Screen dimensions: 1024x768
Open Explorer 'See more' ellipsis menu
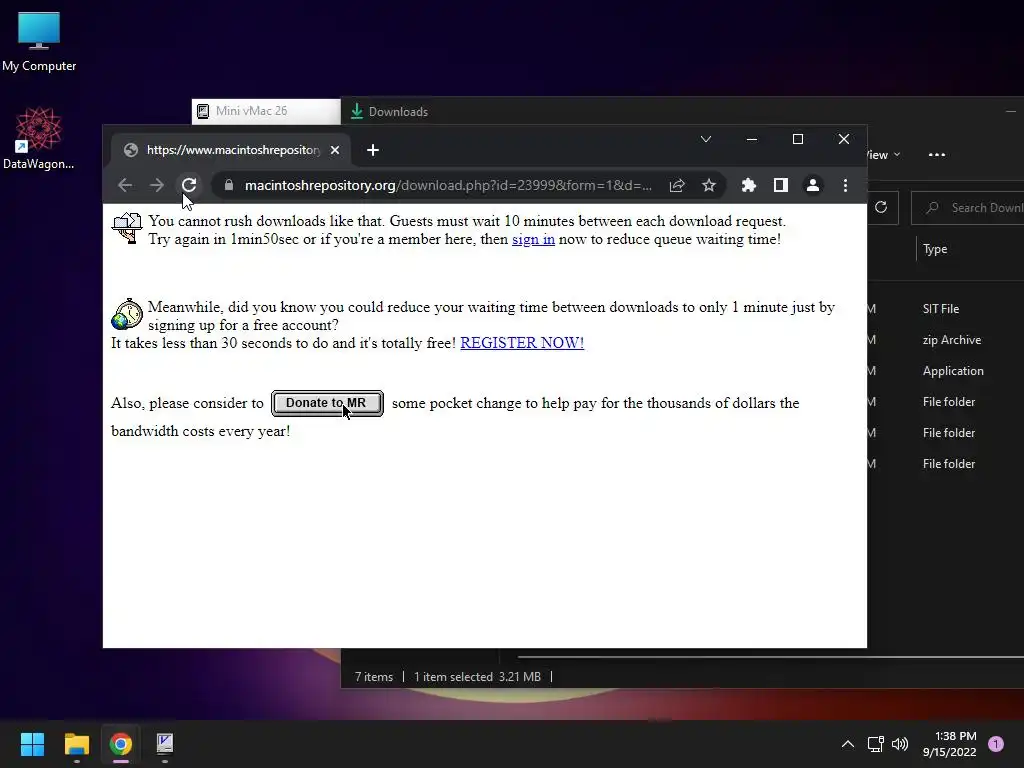[936, 155]
